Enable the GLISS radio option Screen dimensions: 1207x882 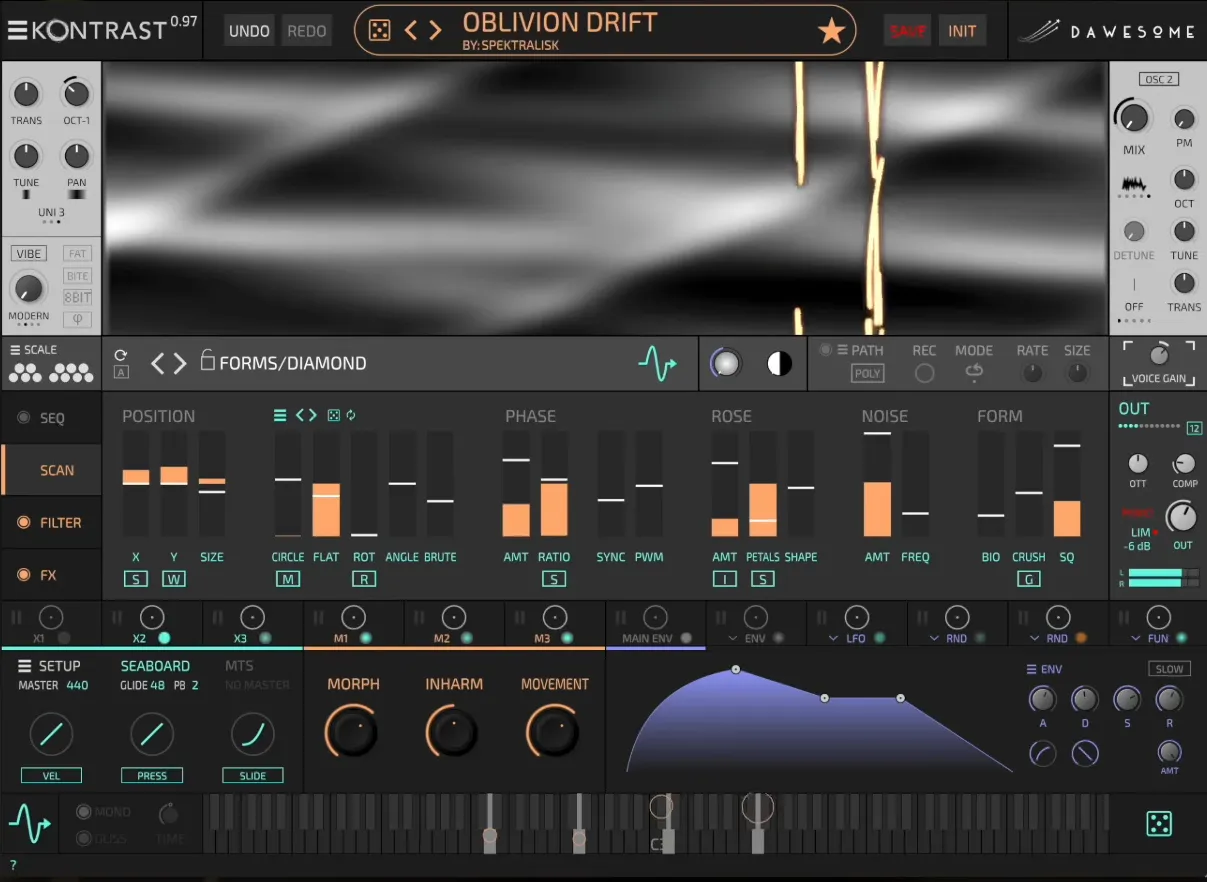(x=85, y=838)
